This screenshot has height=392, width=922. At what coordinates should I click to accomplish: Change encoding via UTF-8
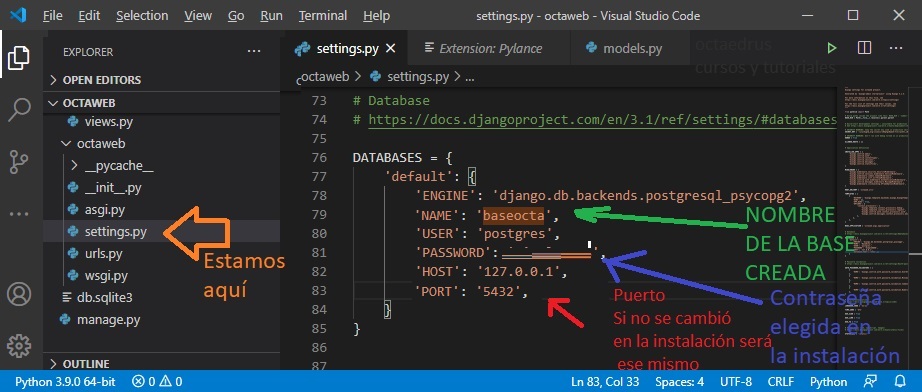coord(736,381)
